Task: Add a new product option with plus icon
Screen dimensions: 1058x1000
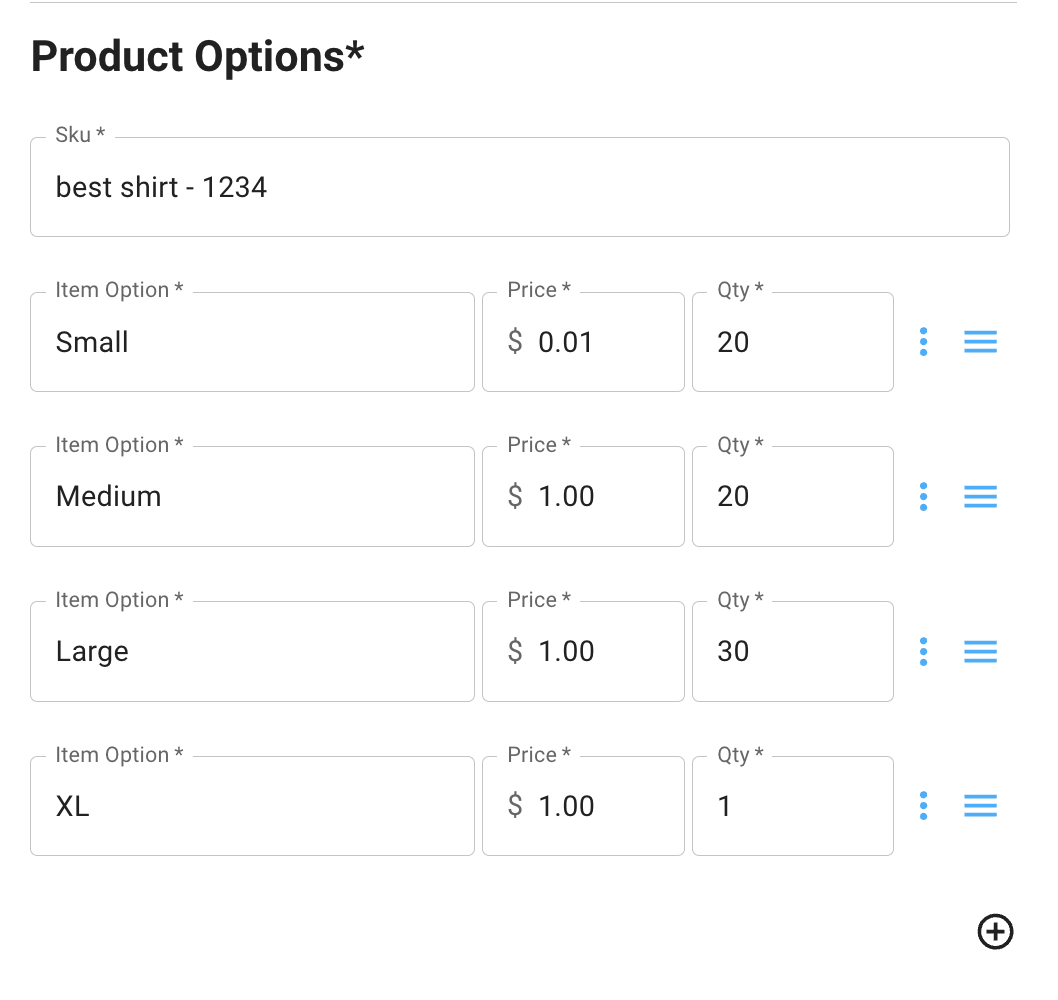Action: coord(995,932)
